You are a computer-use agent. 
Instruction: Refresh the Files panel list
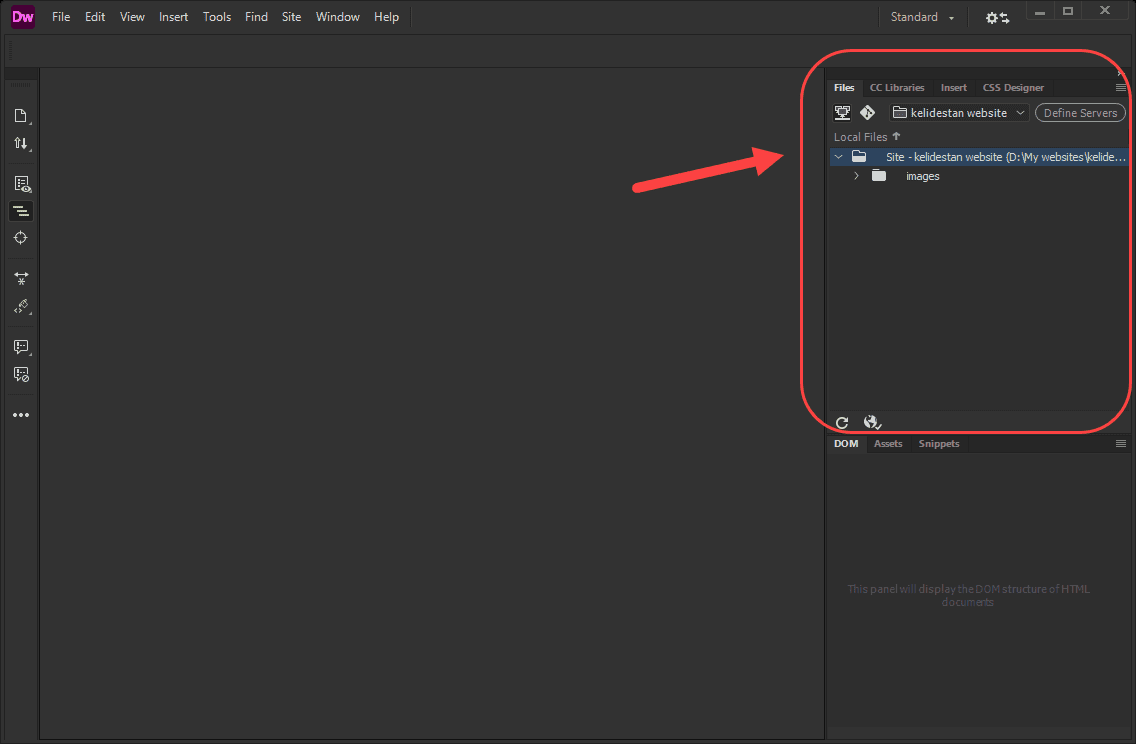(842, 422)
